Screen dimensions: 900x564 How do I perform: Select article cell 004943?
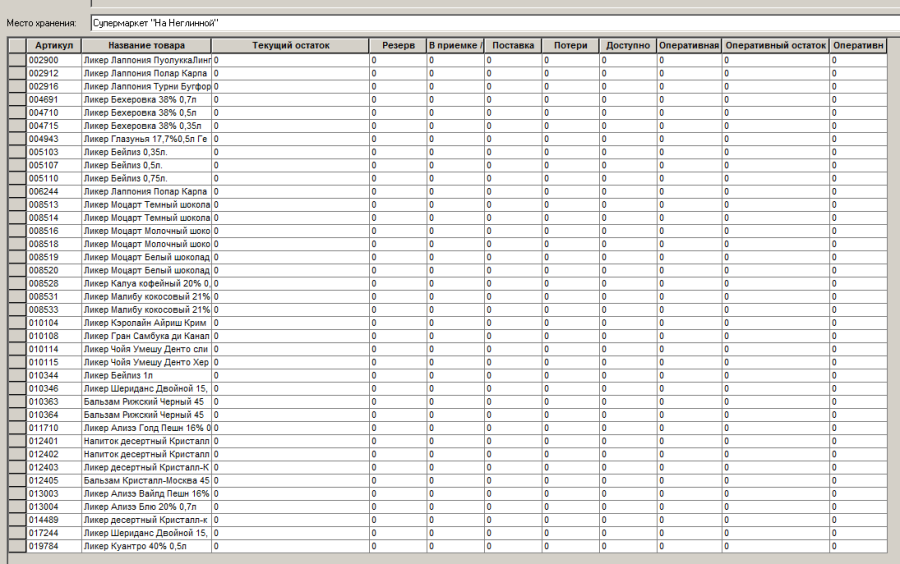[x=54, y=139]
